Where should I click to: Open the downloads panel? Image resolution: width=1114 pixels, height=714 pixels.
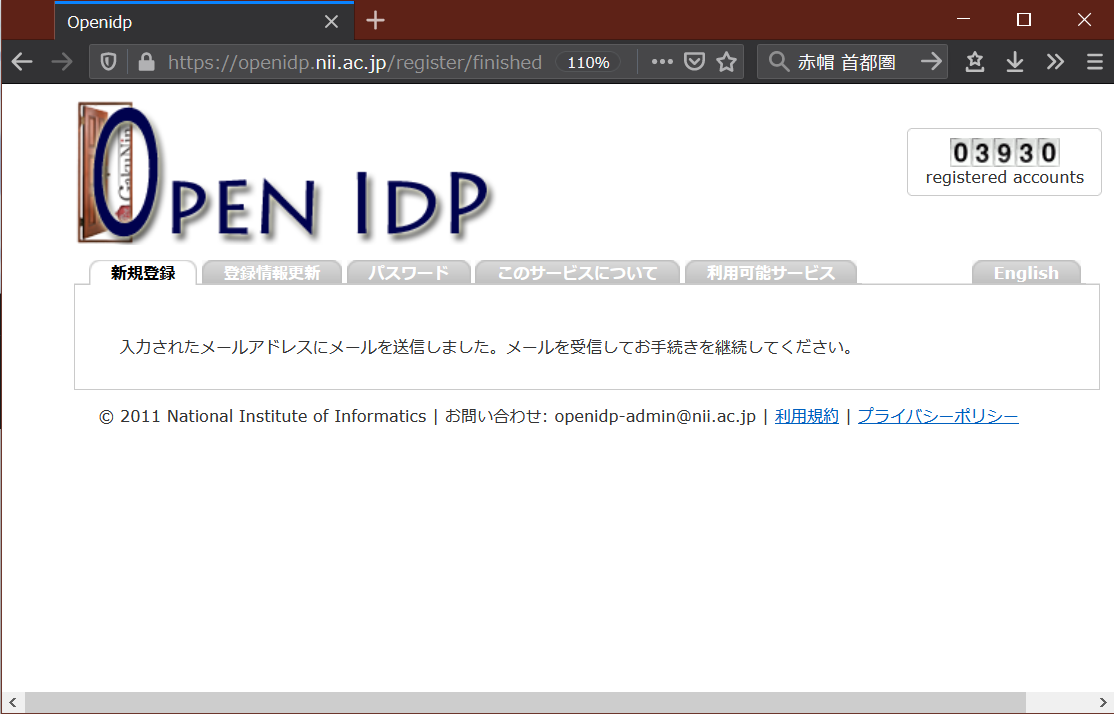1015,62
